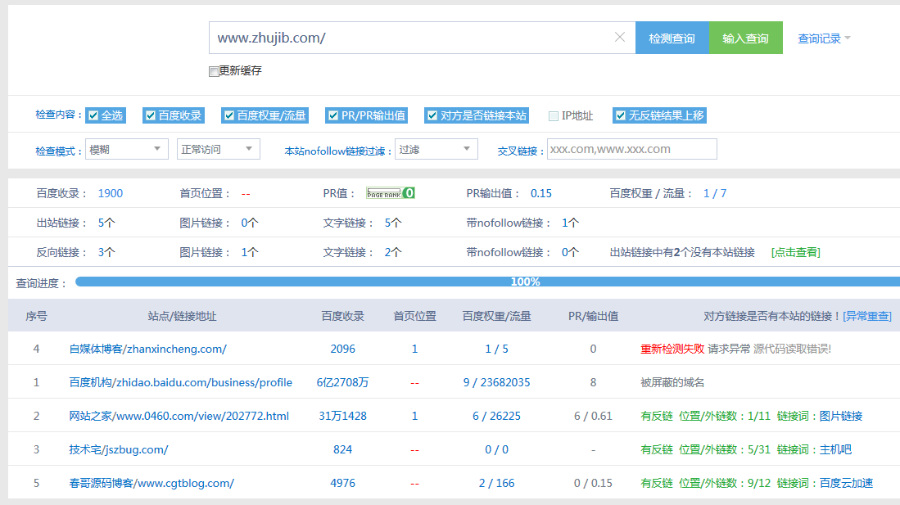
Task: Clear the URL field with X icon
Action: pos(619,38)
